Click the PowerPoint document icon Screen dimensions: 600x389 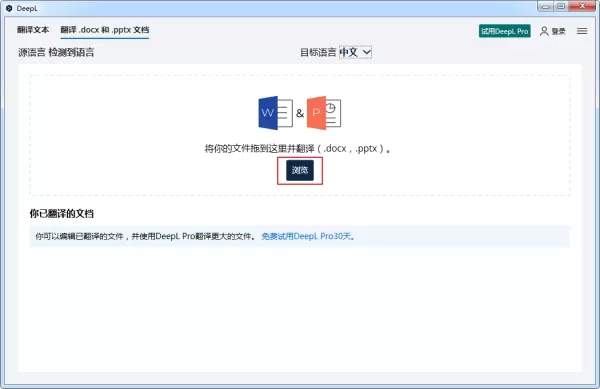(324, 113)
